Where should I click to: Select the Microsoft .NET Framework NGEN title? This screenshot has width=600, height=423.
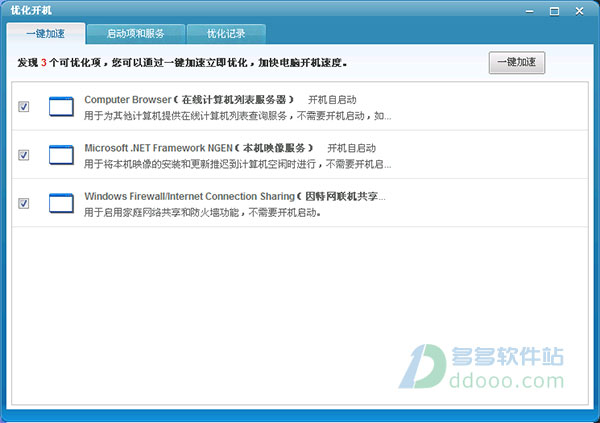tap(199, 148)
